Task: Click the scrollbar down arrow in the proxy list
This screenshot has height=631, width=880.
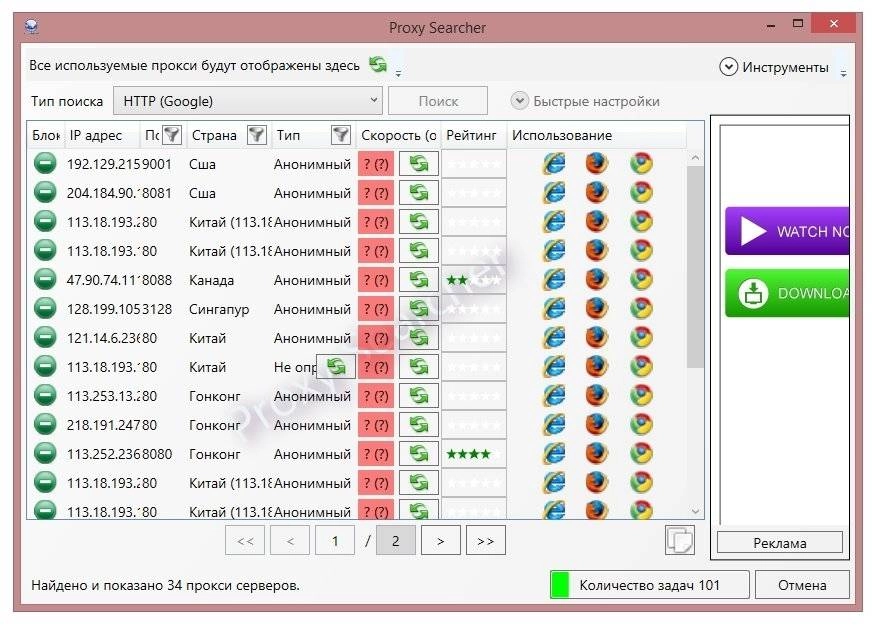Action: (x=695, y=511)
